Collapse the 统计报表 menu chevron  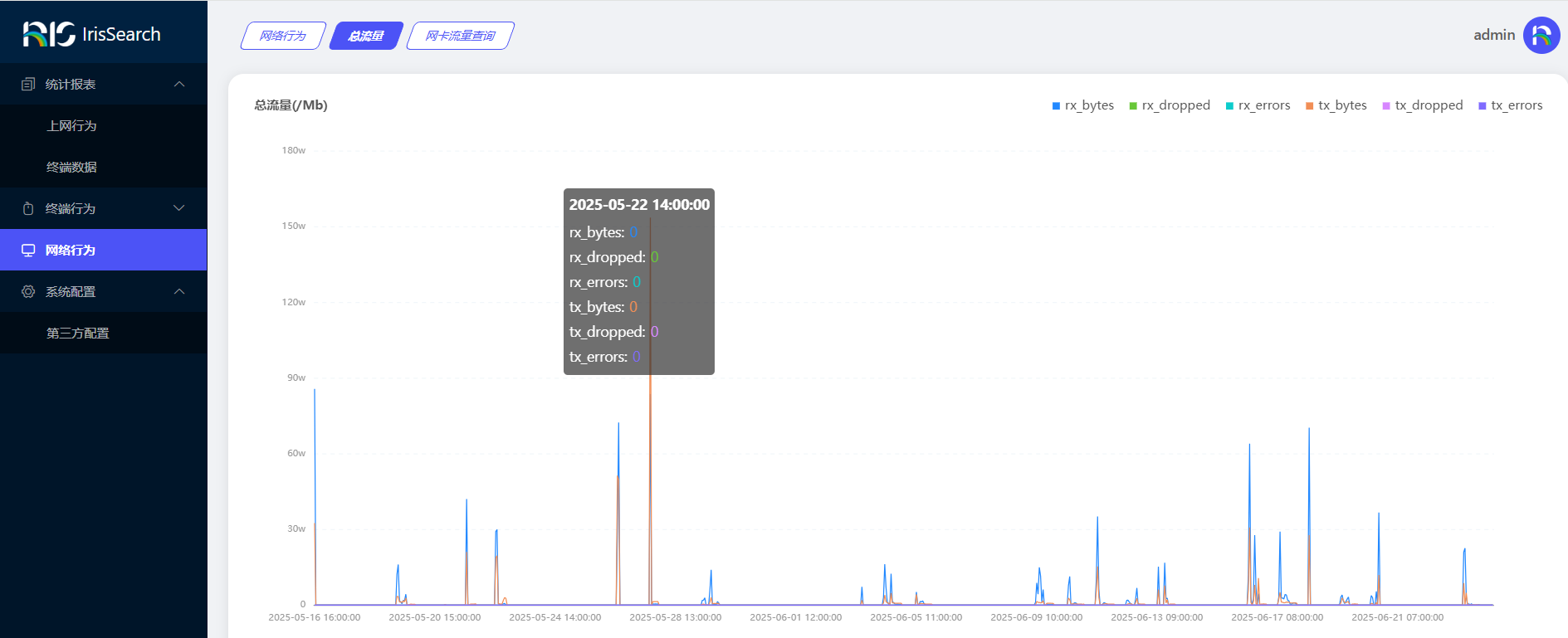click(x=179, y=85)
